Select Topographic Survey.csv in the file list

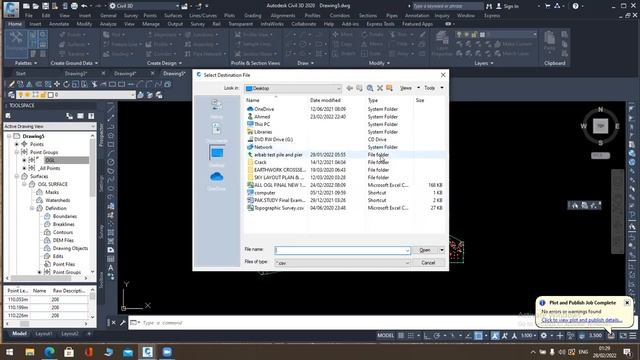pyautogui.click(x=279, y=208)
